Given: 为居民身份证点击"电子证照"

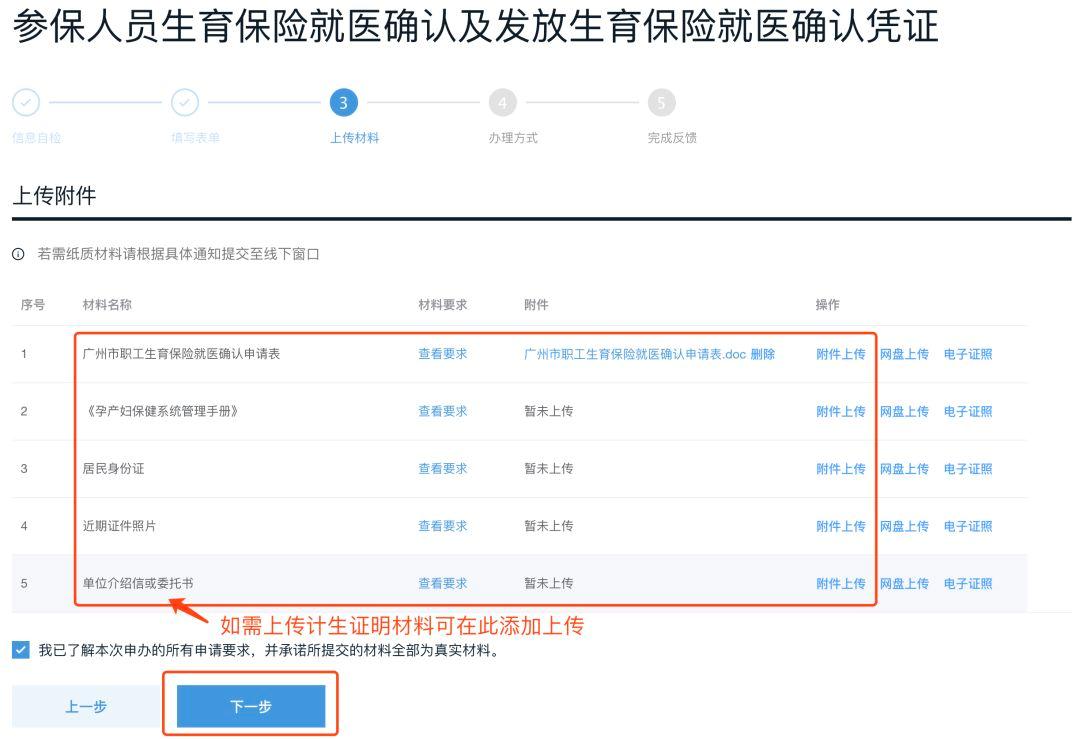Looking at the screenshot, I should (968, 468).
